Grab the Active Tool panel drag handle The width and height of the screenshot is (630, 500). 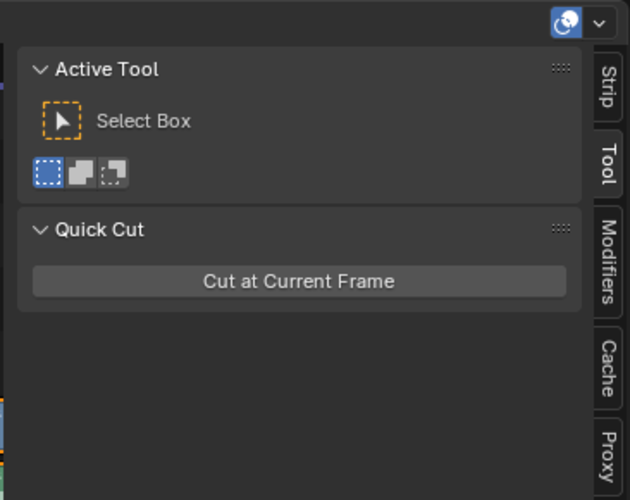(561, 68)
